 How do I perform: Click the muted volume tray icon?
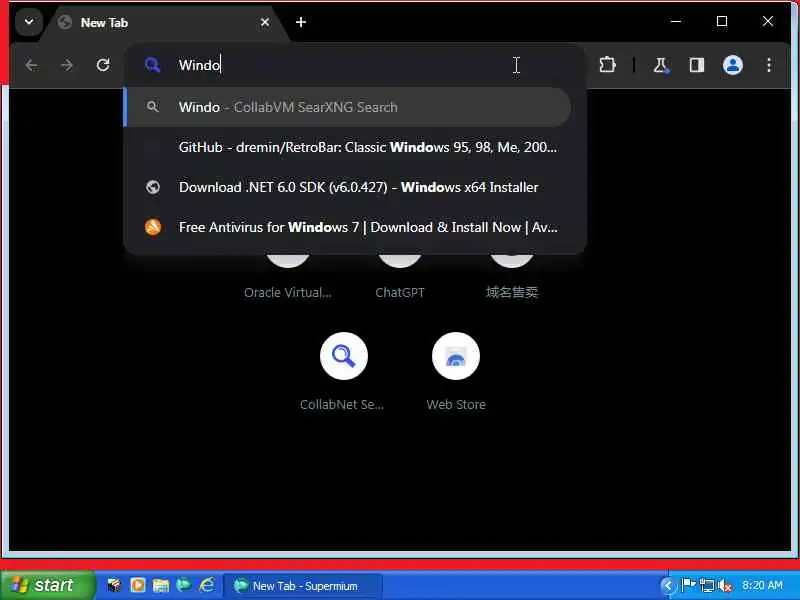pyautogui.click(x=724, y=585)
